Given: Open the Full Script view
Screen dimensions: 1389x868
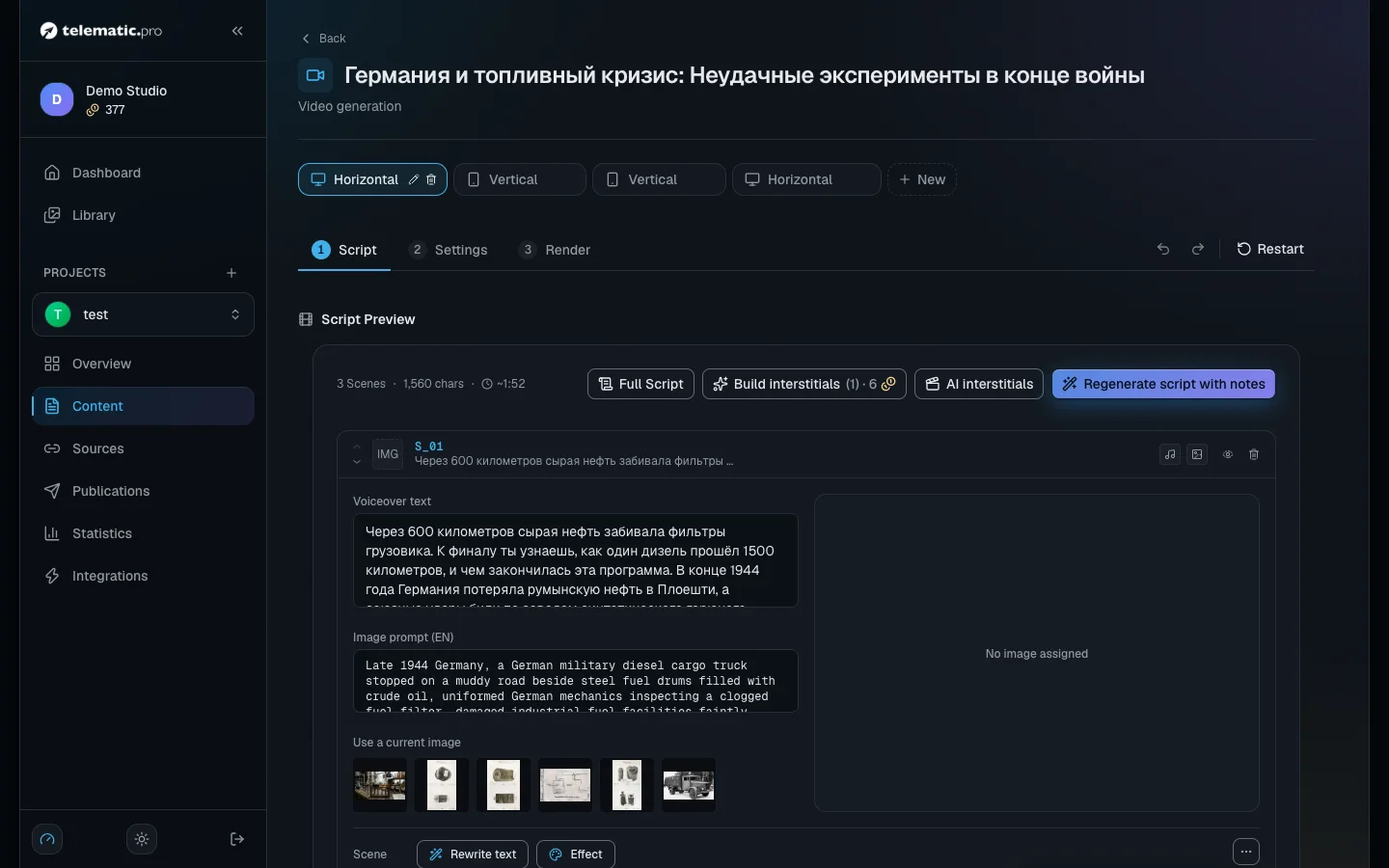Looking at the screenshot, I should (x=640, y=384).
